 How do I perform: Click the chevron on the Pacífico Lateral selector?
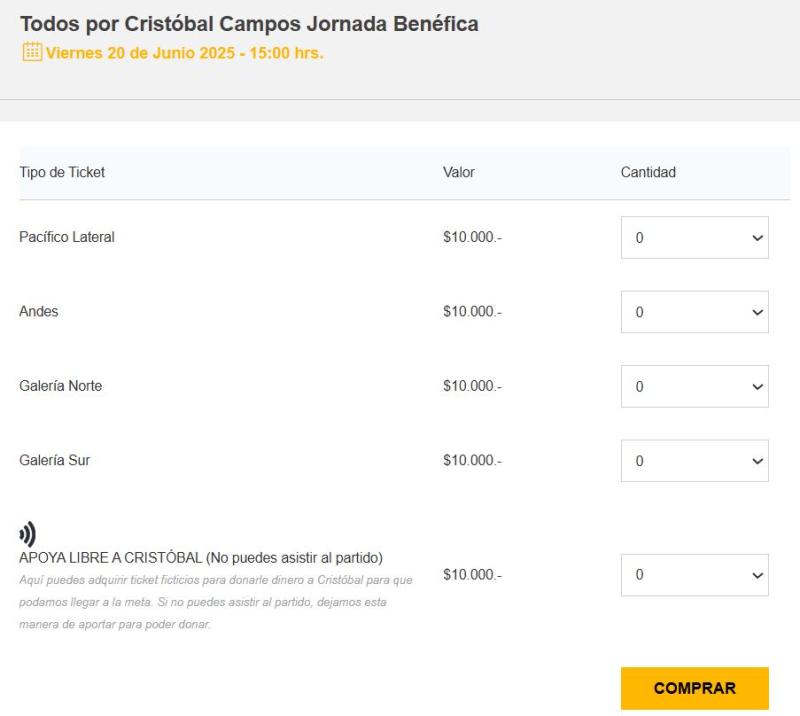pyautogui.click(x=759, y=238)
